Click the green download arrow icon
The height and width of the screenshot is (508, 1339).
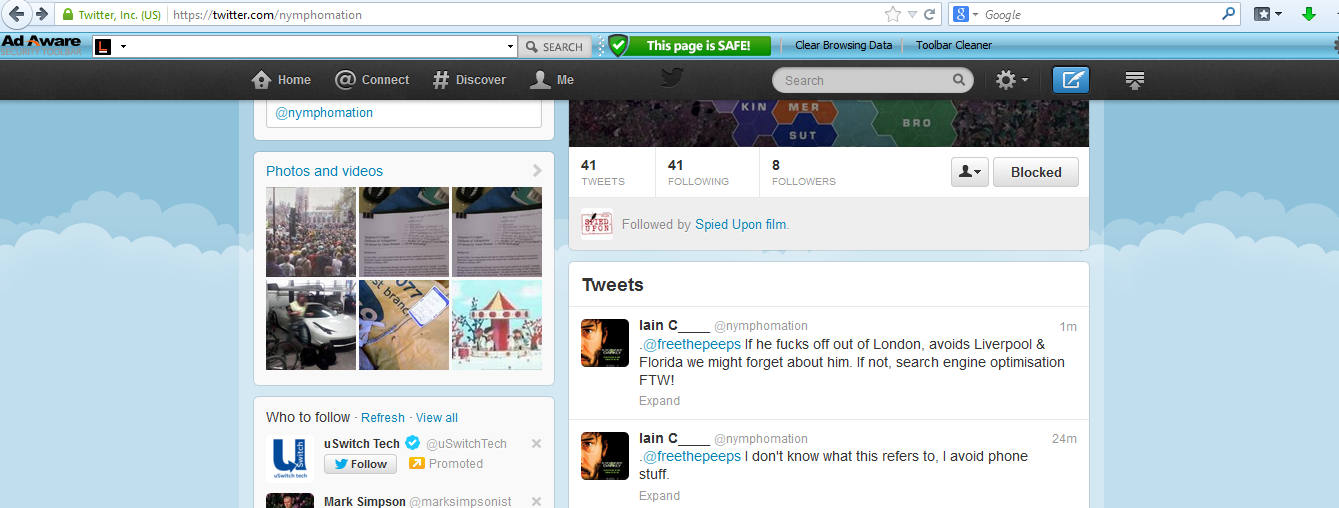(x=1308, y=14)
